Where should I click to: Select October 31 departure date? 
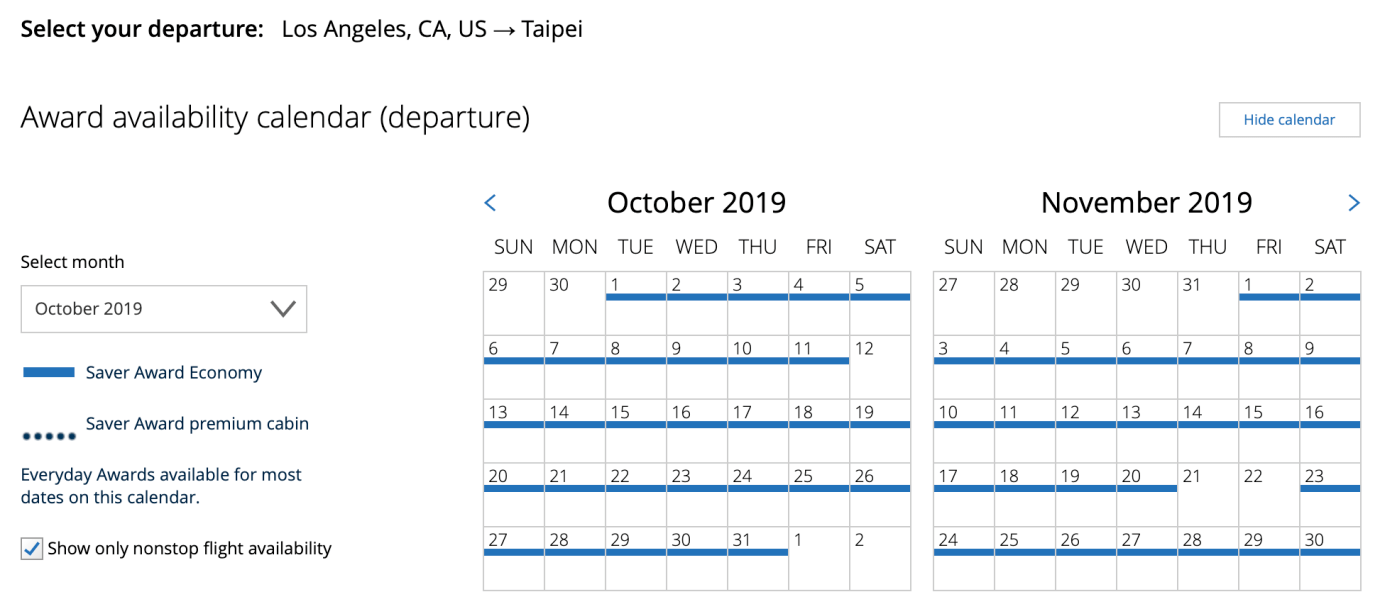pos(758,559)
